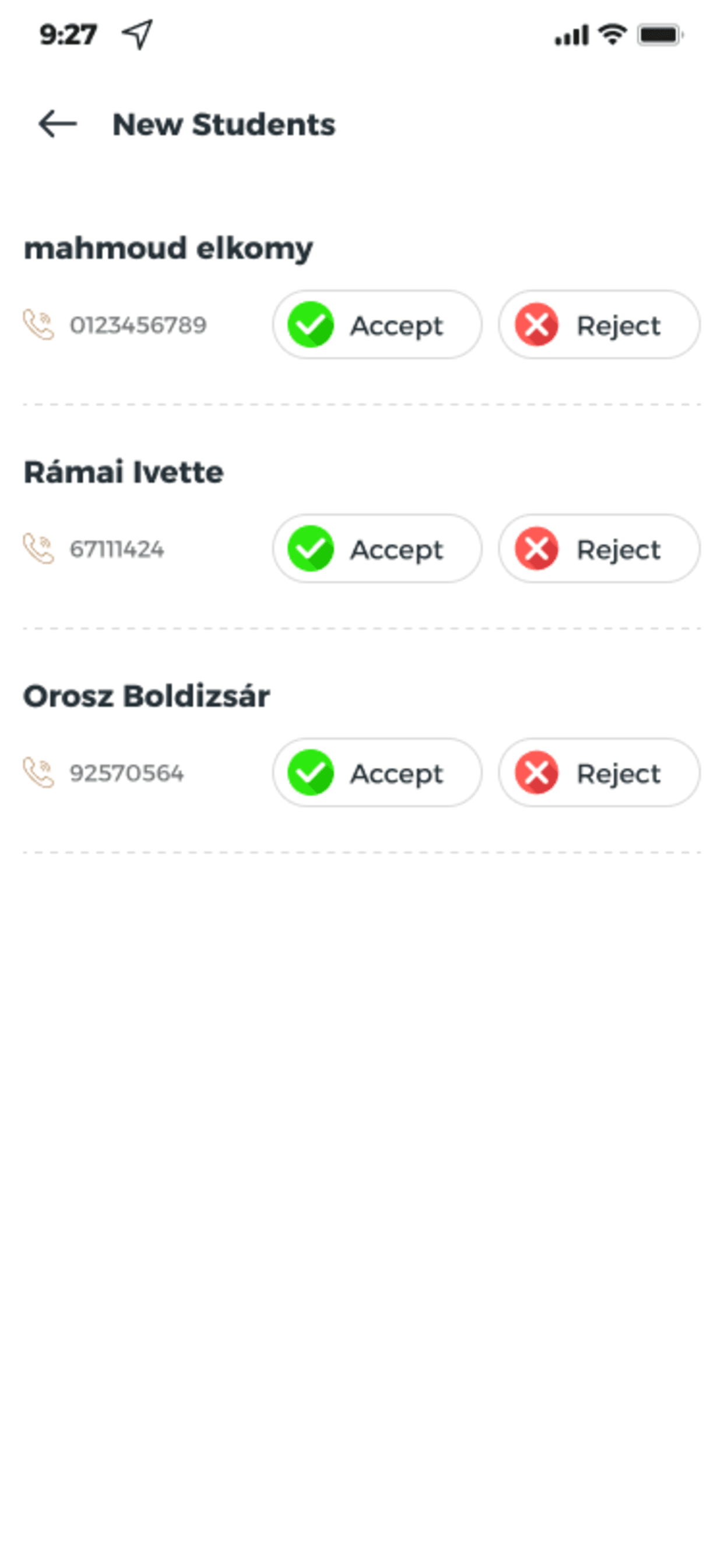
Task: Click green checkmark icon for mahmoud elkomy
Action: 310,324
